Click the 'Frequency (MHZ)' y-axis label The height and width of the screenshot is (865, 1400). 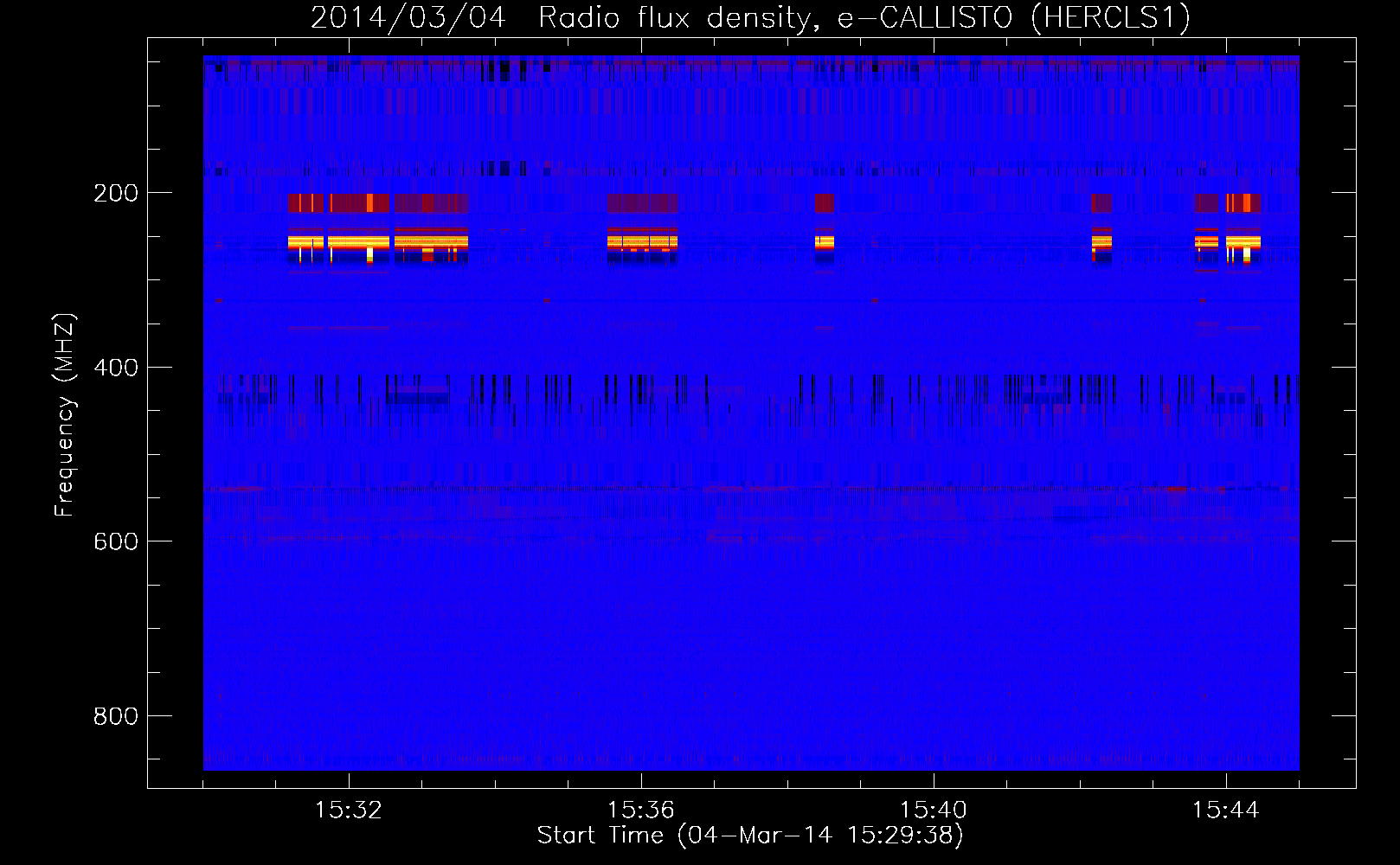click(65, 415)
